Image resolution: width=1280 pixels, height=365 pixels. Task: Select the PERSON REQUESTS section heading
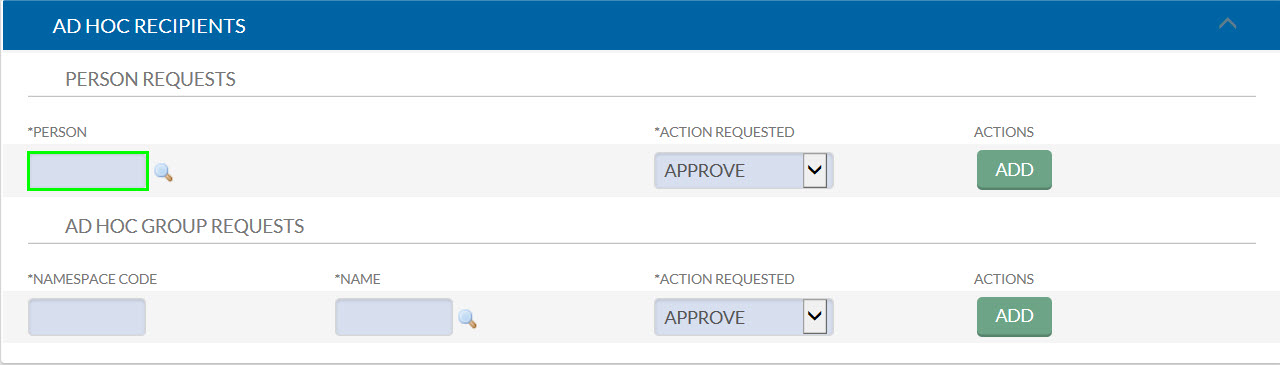click(x=150, y=79)
